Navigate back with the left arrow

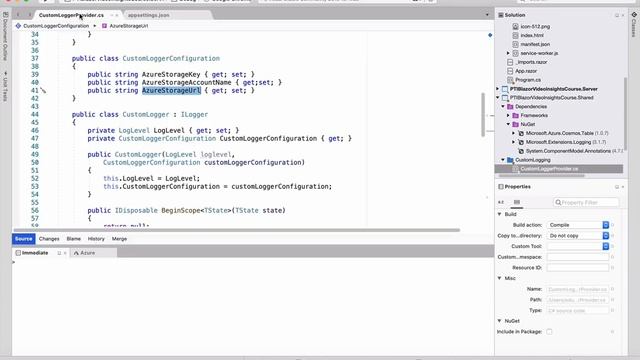click(x=18, y=15)
